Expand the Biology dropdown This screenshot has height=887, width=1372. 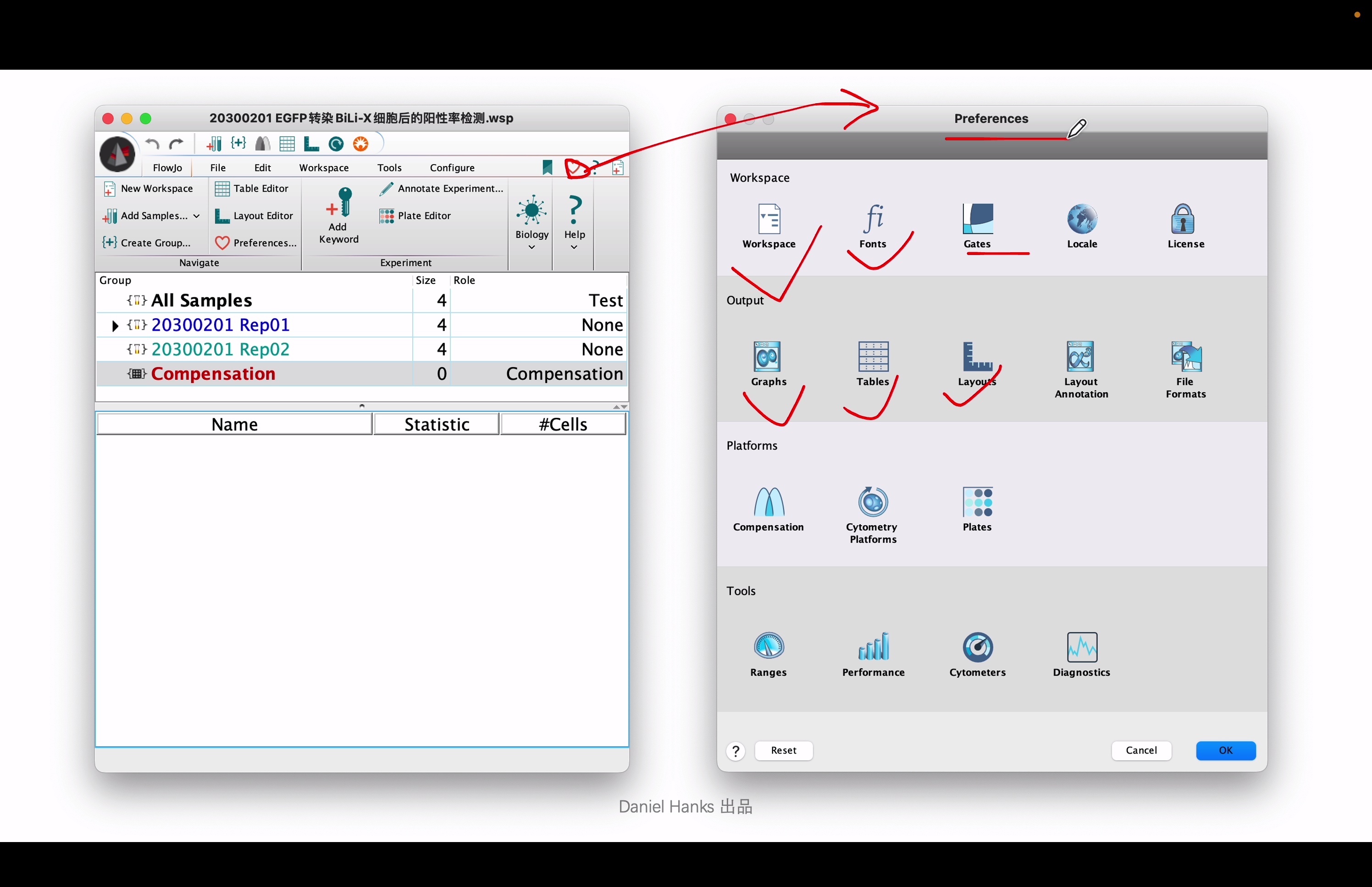(531, 247)
